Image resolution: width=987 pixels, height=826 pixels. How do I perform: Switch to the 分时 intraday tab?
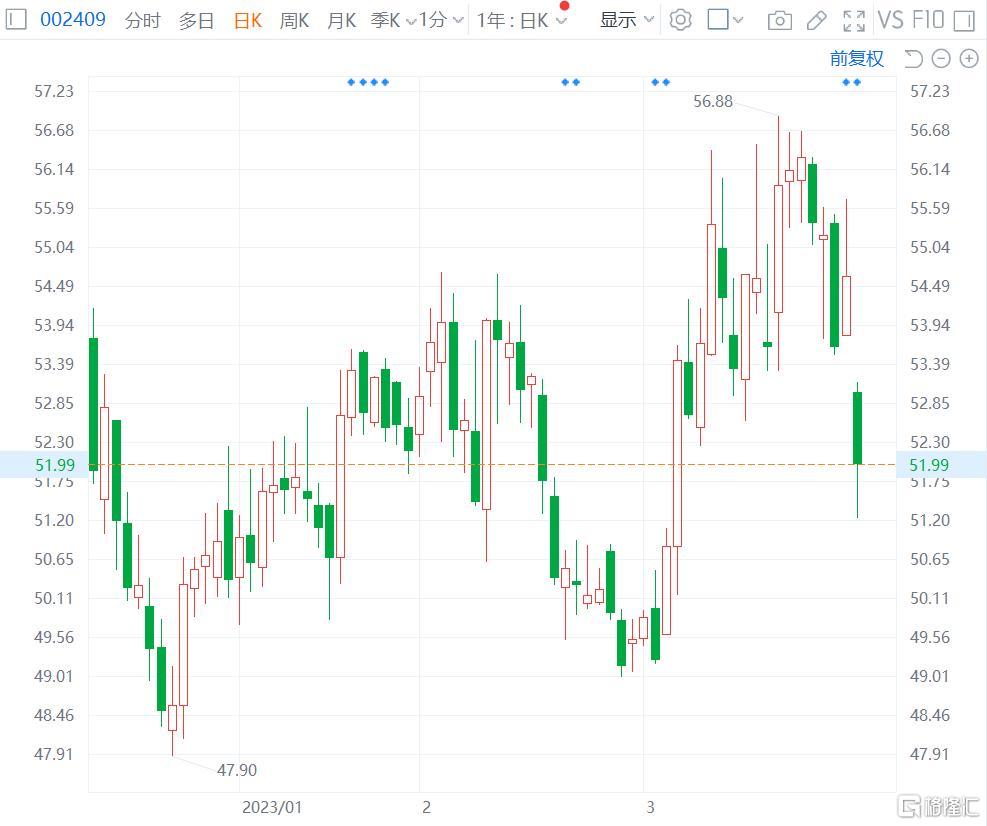[142, 21]
